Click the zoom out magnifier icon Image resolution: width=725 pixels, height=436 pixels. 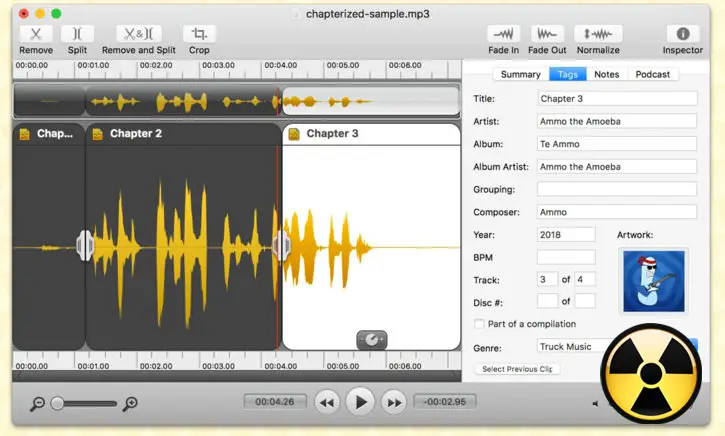[37, 404]
